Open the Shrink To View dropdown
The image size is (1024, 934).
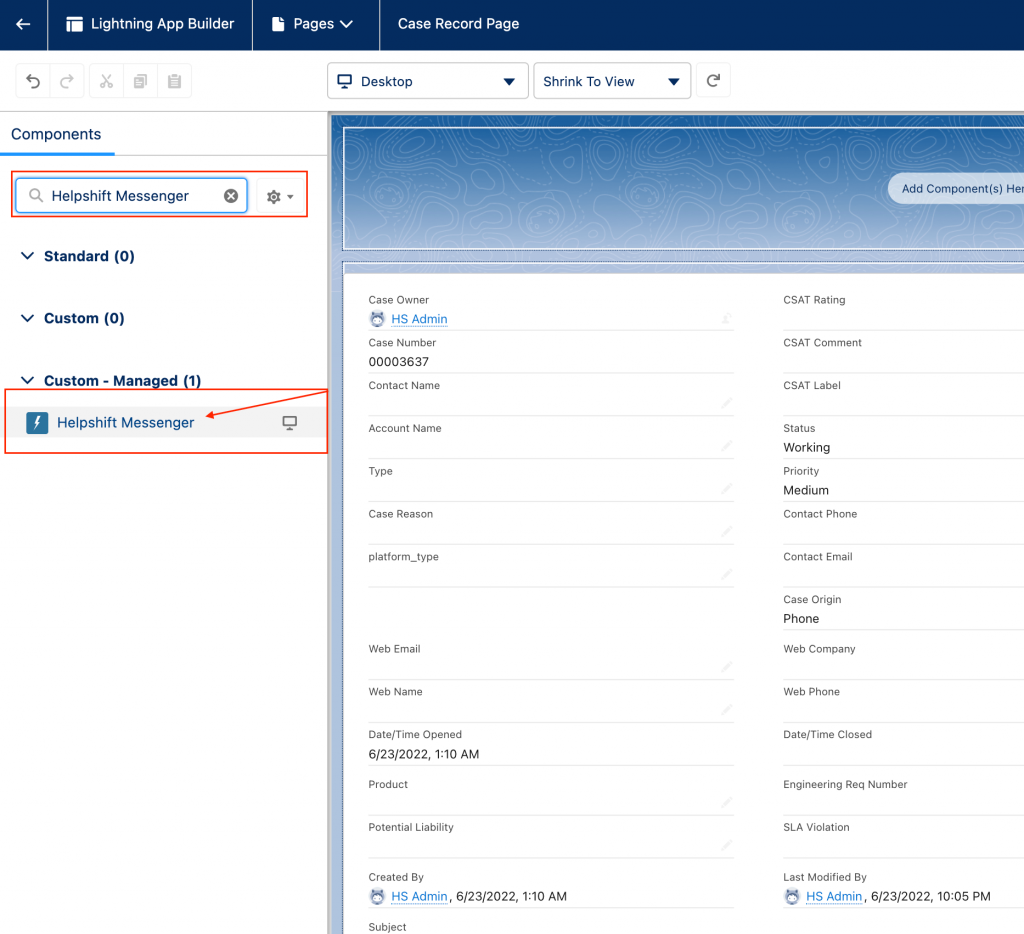611,81
